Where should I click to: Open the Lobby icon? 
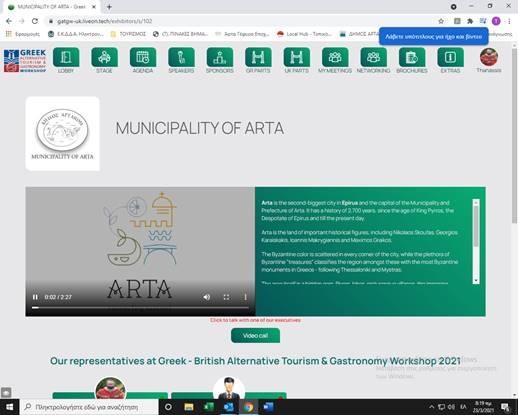coord(66,57)
